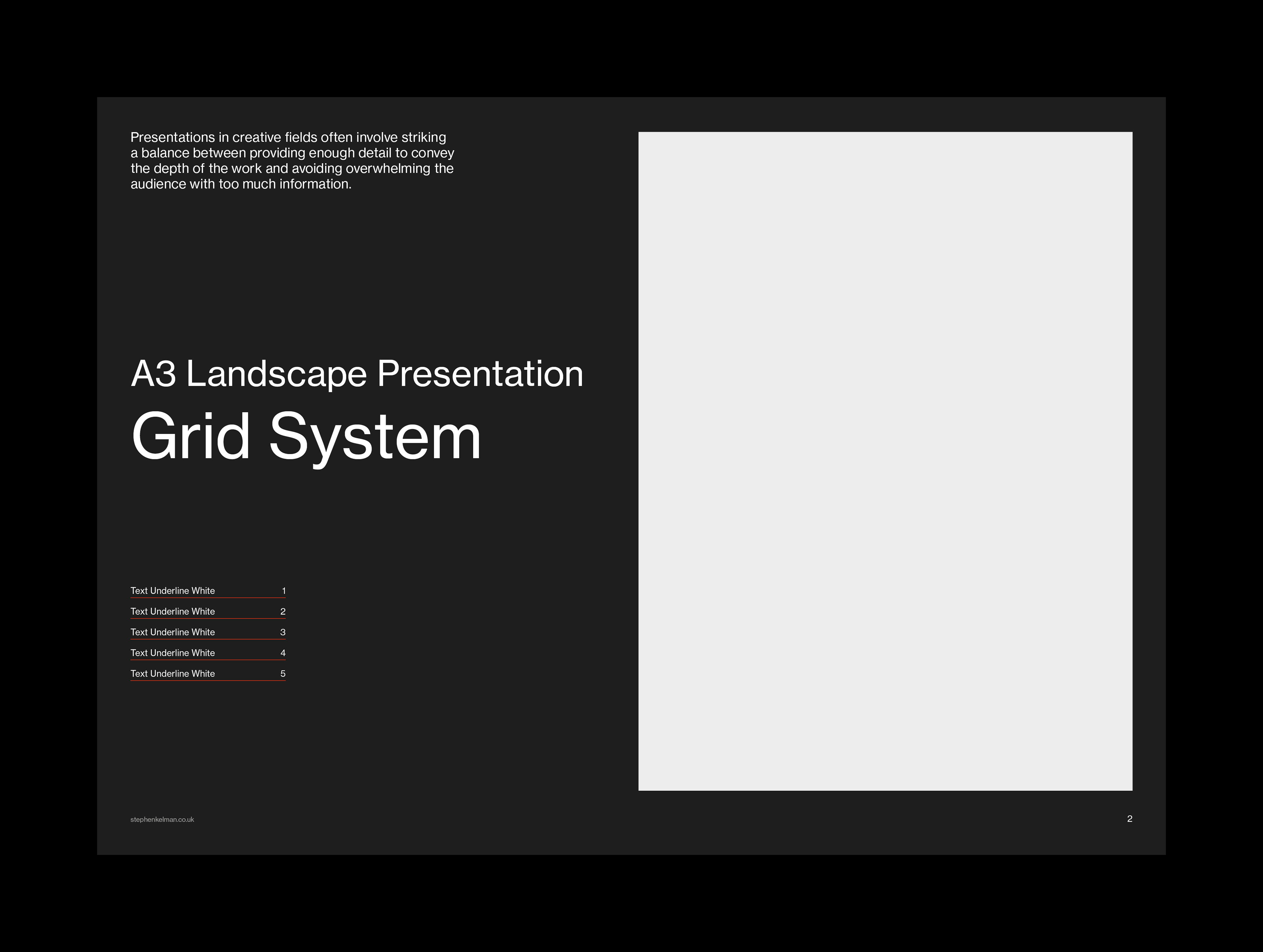Select the second Text Underline White entry
Screen dimensions: 1263x952
coord(172,611)
